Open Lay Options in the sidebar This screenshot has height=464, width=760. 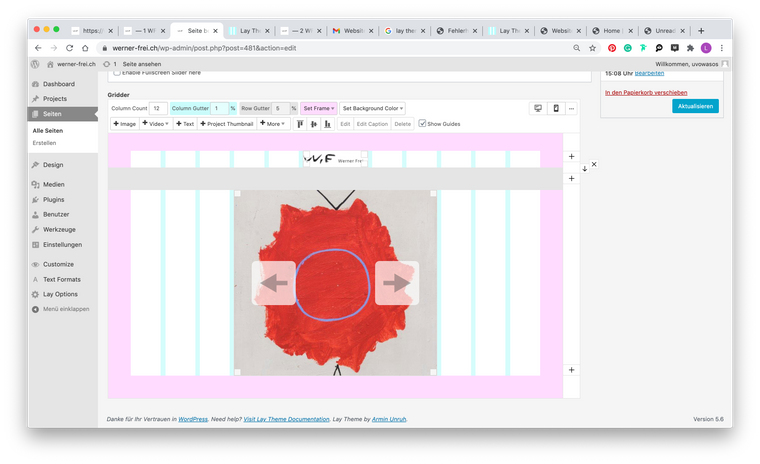click(60, 294)
